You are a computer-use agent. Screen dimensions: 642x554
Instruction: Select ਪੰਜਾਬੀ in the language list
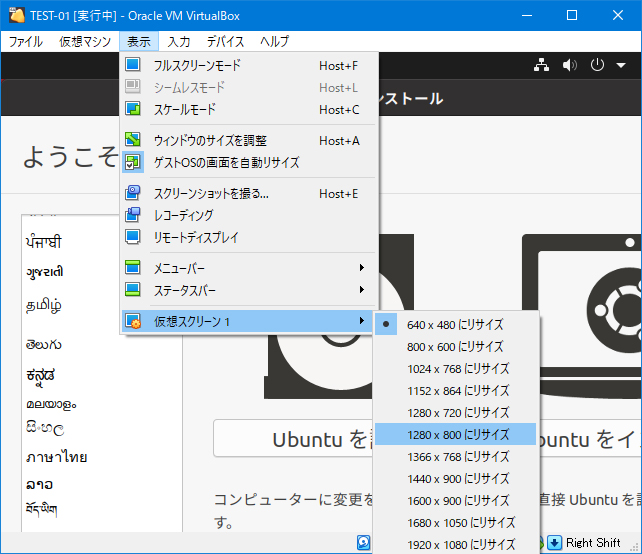[x=44, y=242]
